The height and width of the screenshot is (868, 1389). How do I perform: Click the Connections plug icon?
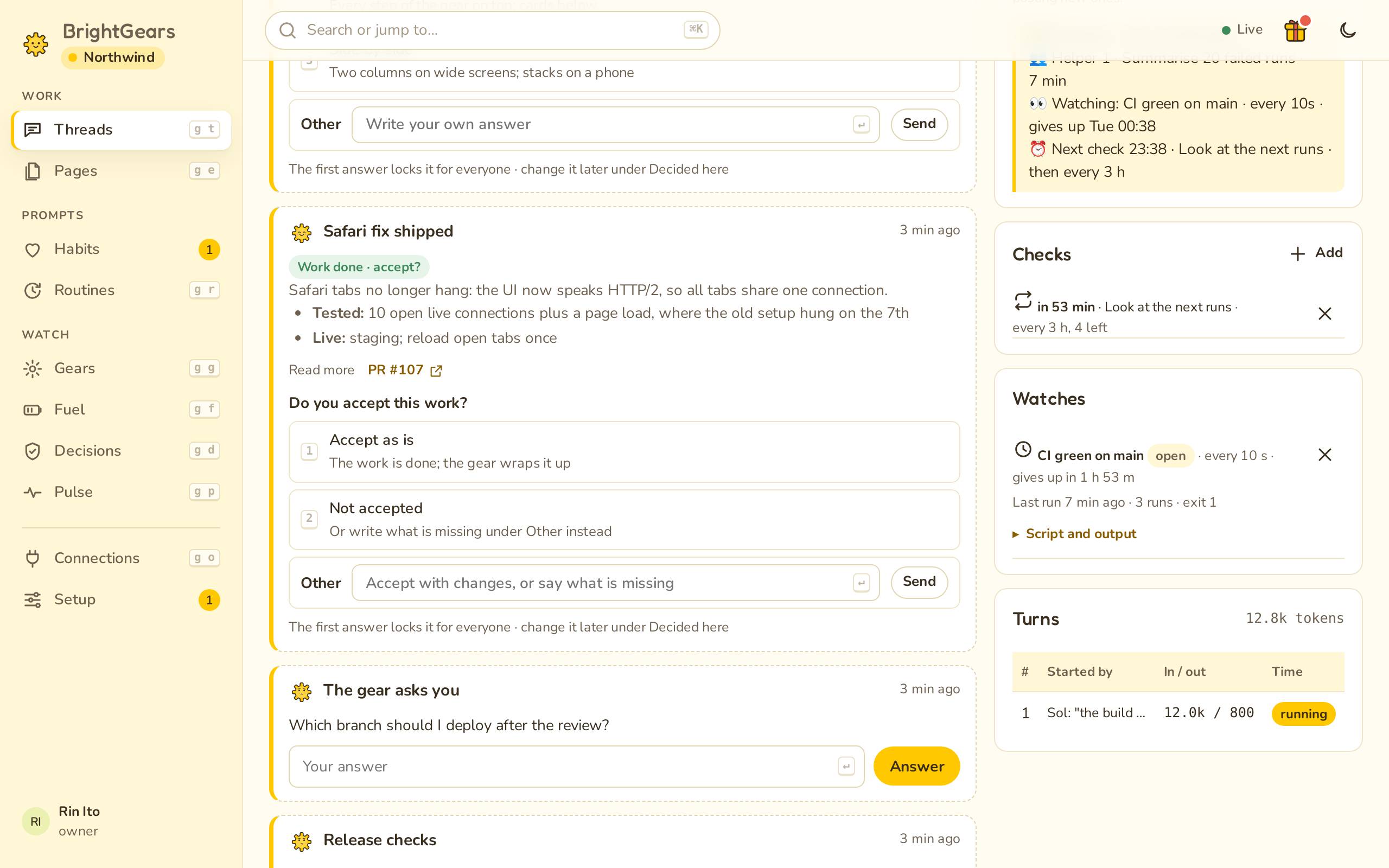(33, 559)
